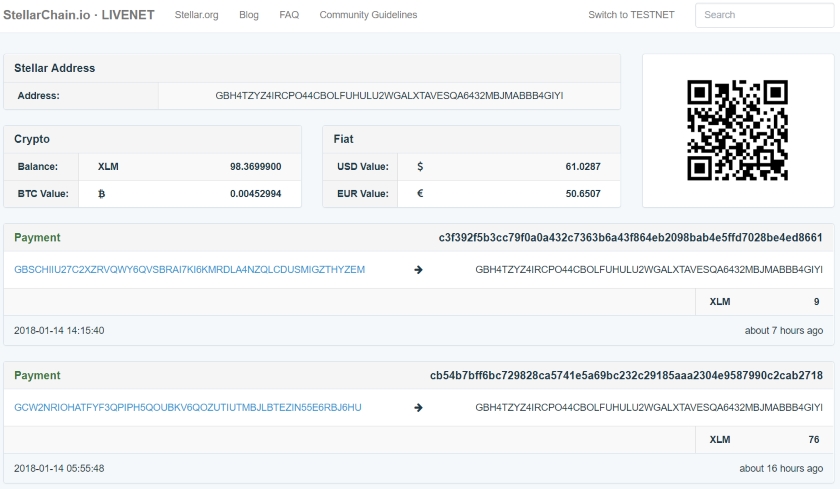This screenshot has width=840, height=489.
Task: Select USD value 61.0287
Action: tap(583, 167)
